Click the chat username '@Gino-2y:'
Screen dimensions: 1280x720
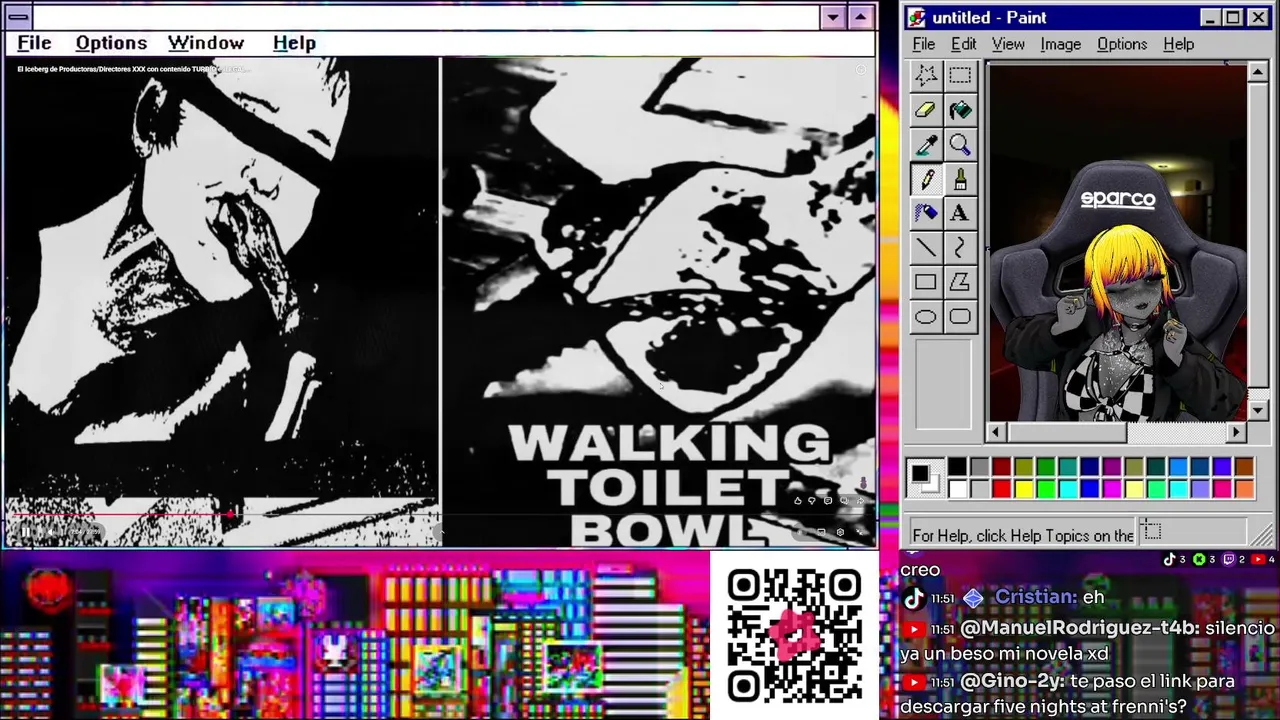tap(1012, 682)
